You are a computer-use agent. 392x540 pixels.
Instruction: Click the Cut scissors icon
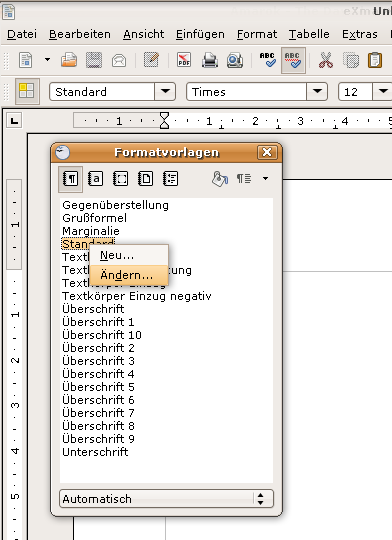(326, 60)
